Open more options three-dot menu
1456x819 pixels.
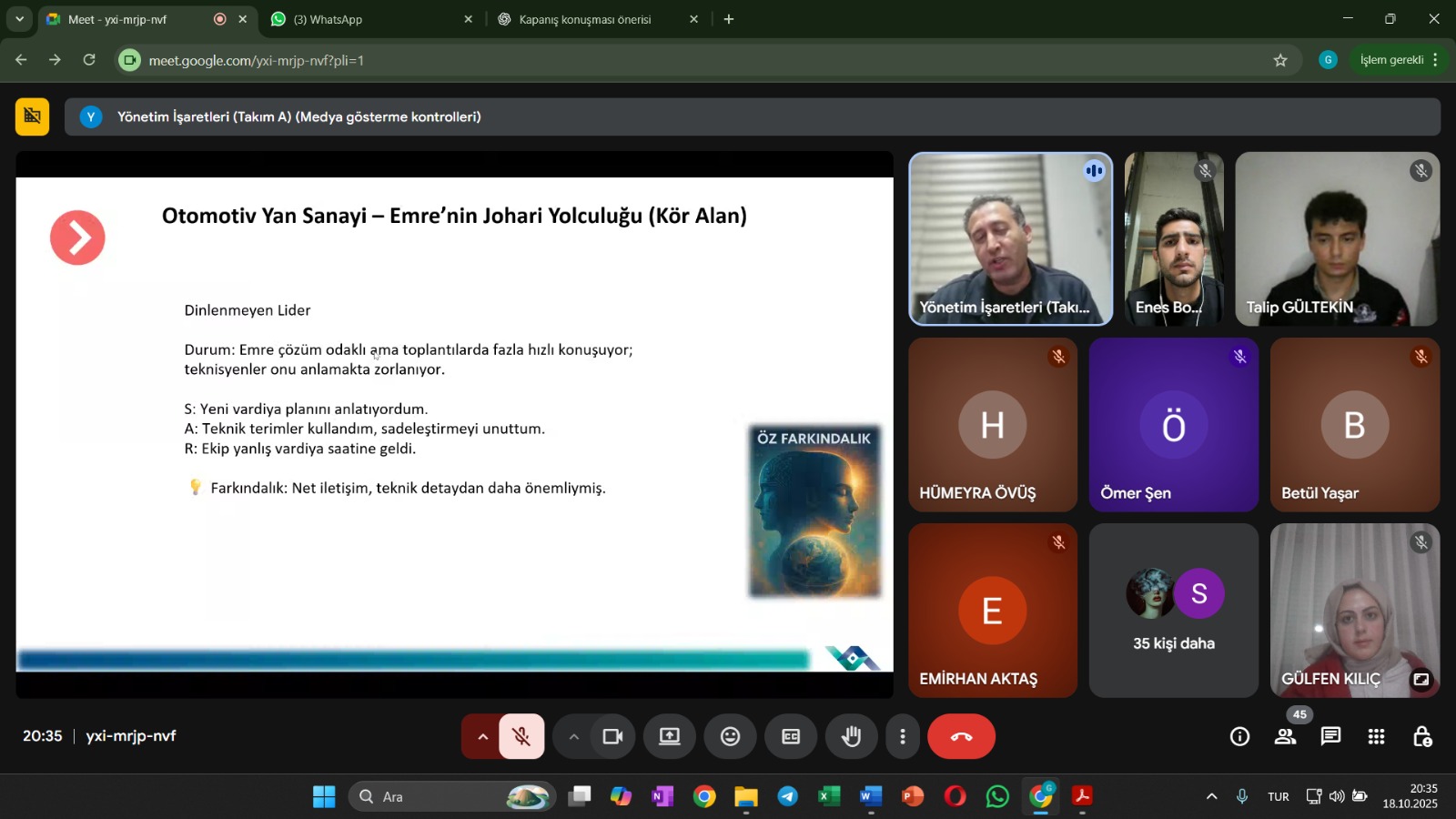pyautogui.click(x=902, y=736)
